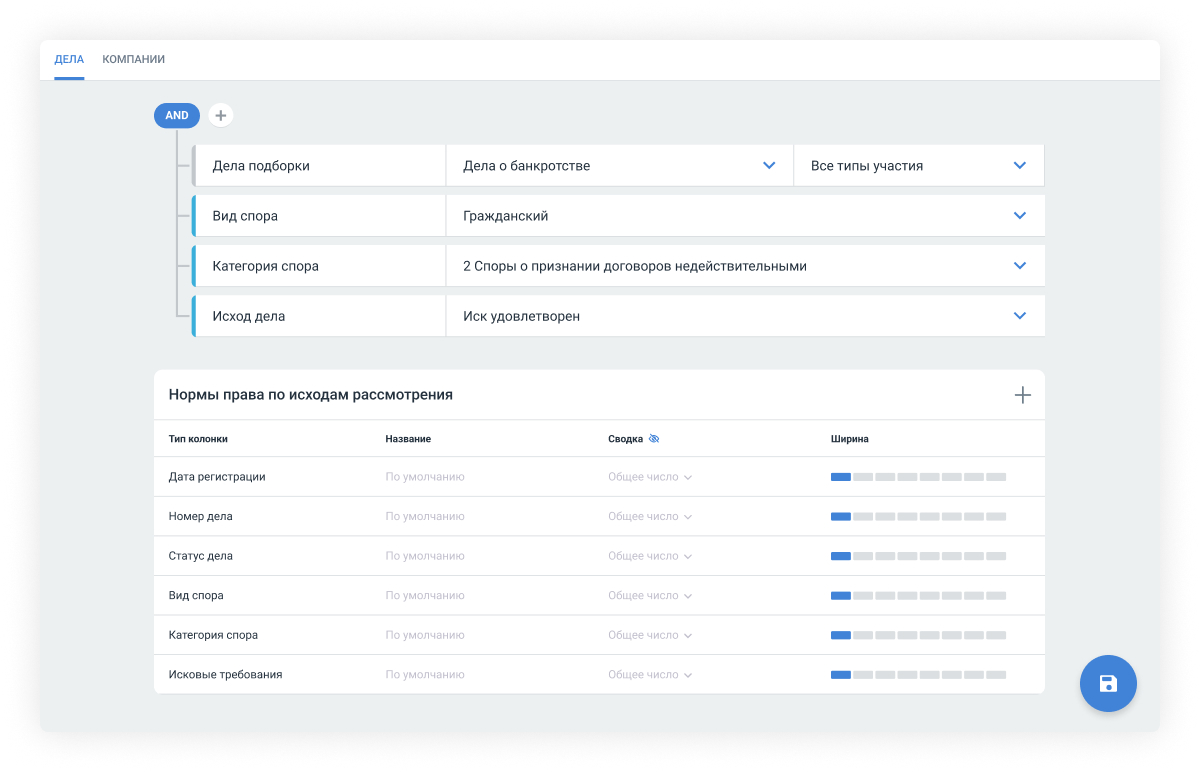Click the Дела подборки filter field
Viewport: 1200px width, 772px height.
pyautogui.click(x=320, y=166)
